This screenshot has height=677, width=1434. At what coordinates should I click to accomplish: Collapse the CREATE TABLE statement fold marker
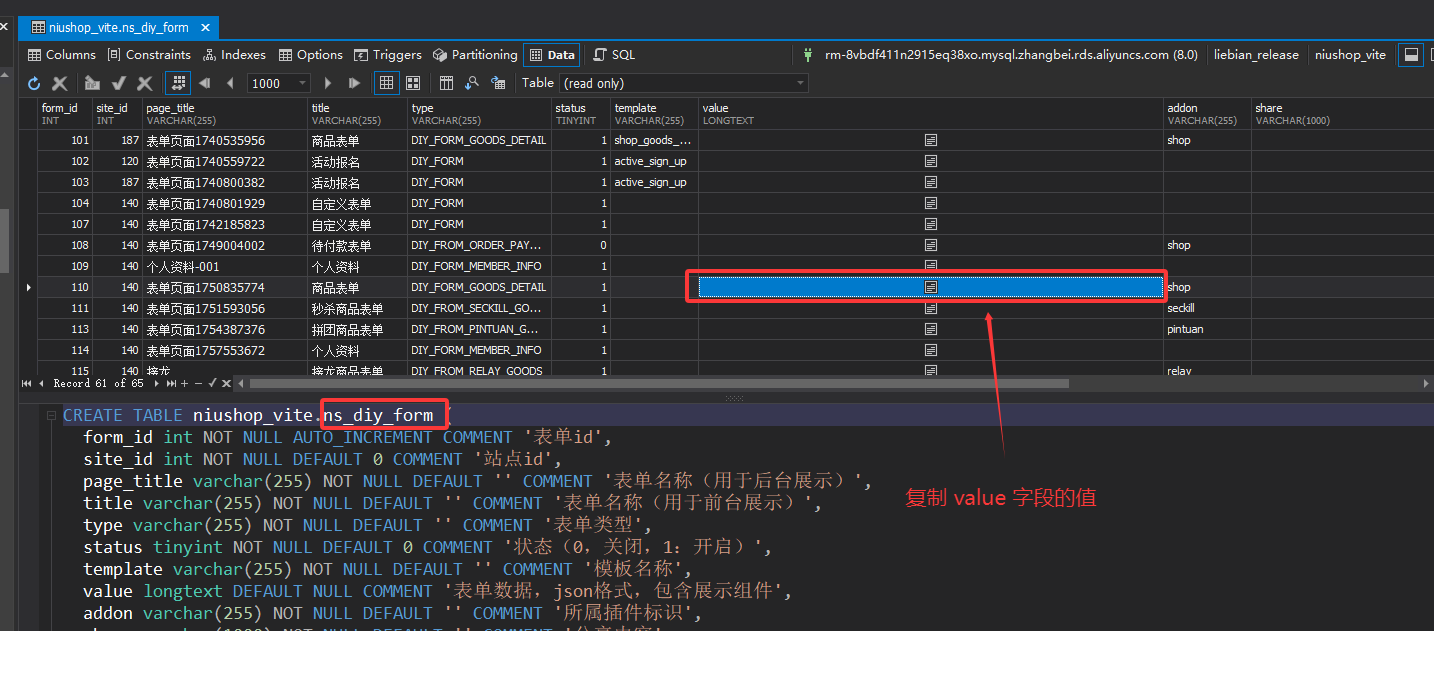point(51,415)
